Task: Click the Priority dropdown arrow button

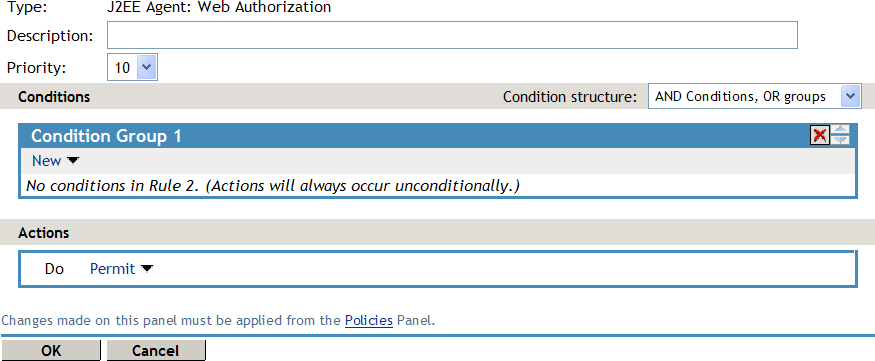Action: pyautogui.click(x=146, y=68)
